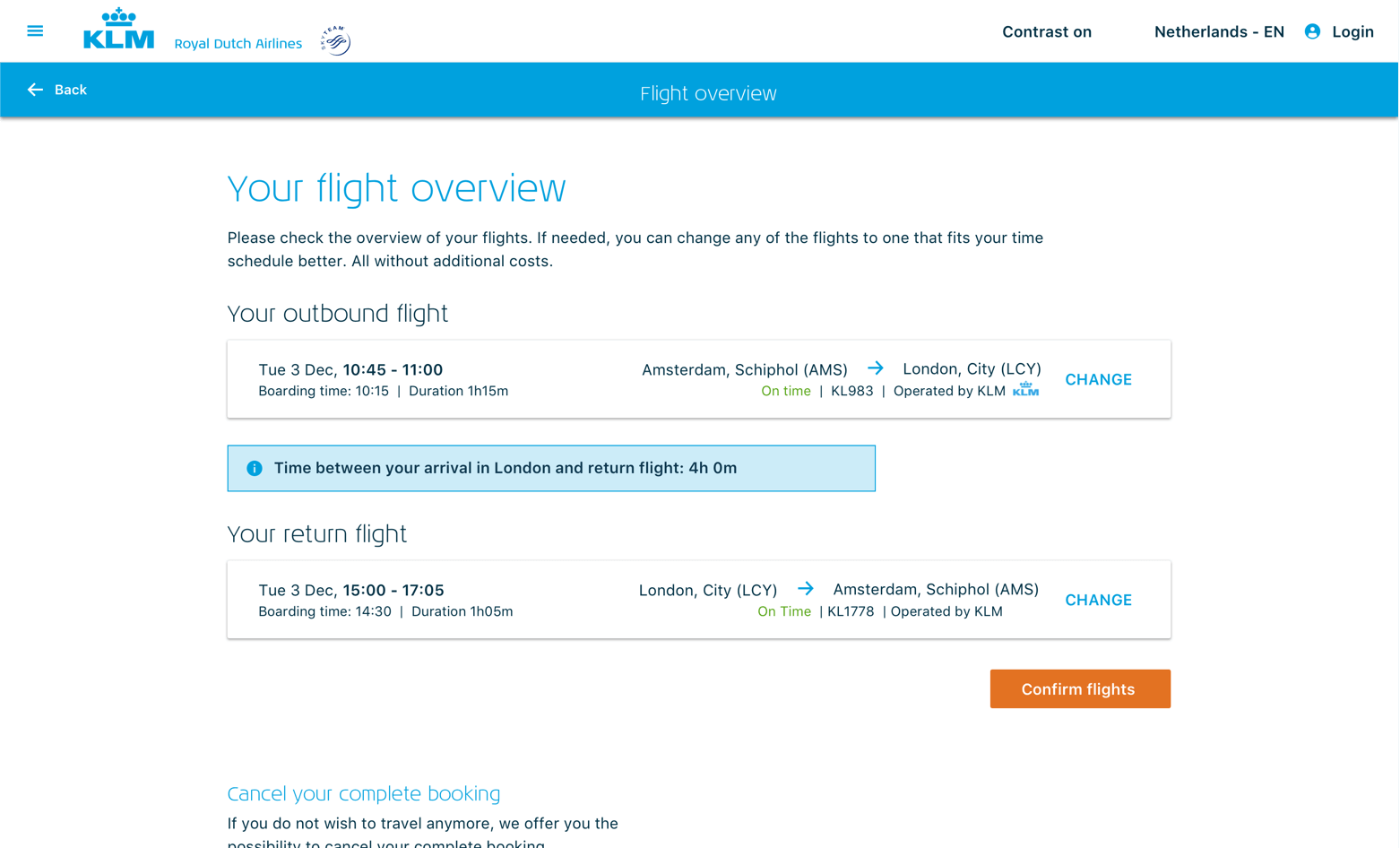Open Netherlands - EN language selector
The width and height of the screenshot is (1400, 848).
[1218, 32]
